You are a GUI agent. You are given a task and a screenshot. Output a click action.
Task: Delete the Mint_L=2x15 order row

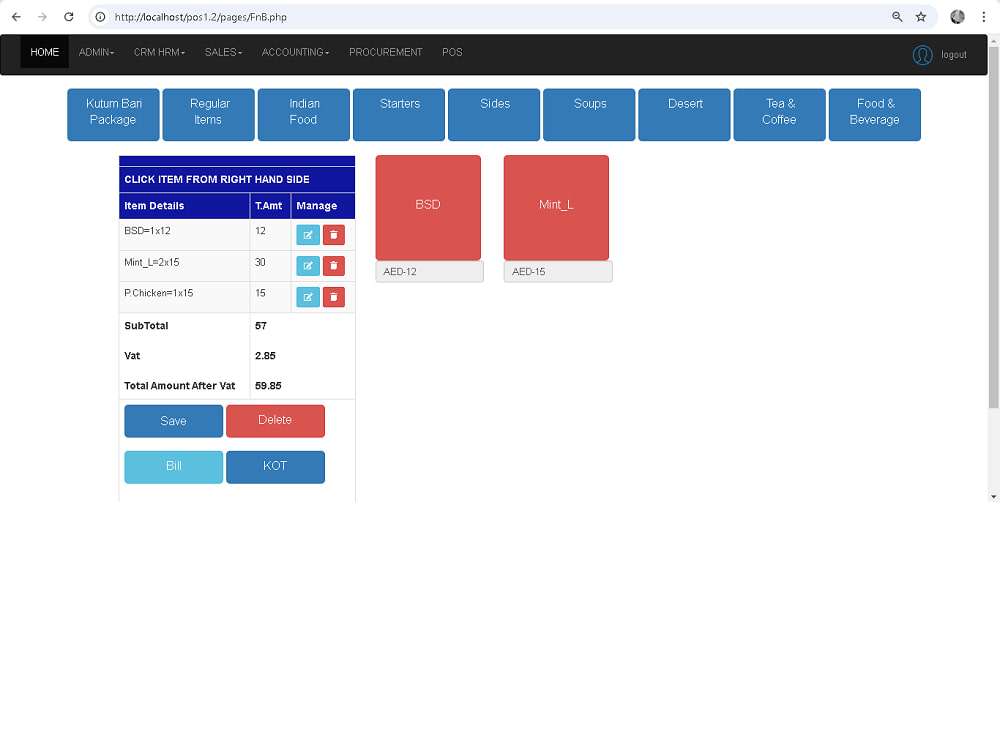tap(334, 265)
